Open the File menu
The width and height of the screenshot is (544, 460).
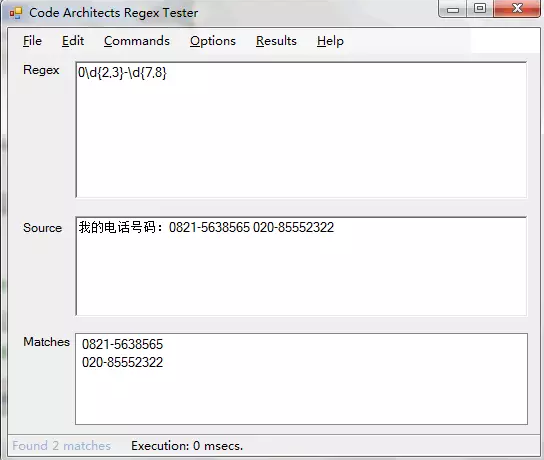coord(32,41)
